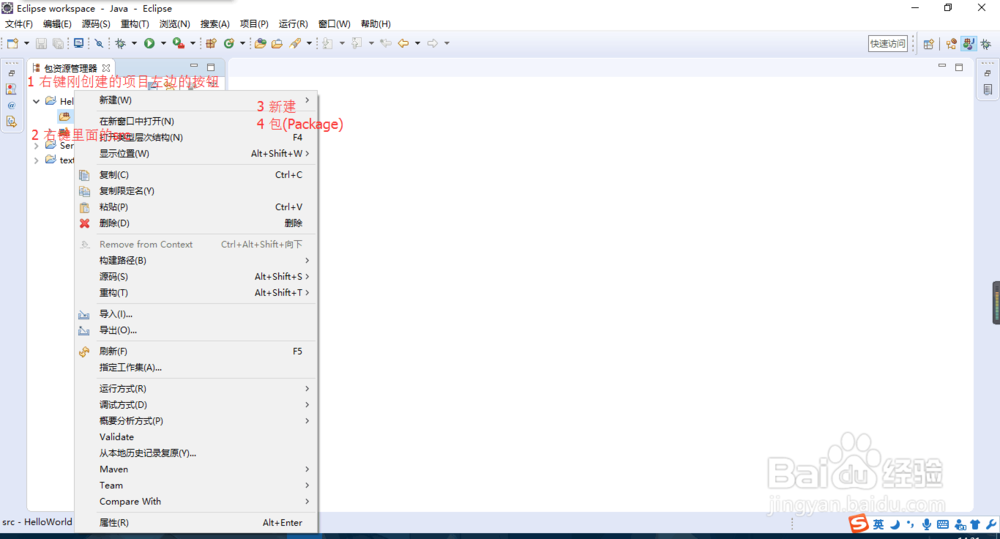Click Validate in the context menu

point(196,437)
